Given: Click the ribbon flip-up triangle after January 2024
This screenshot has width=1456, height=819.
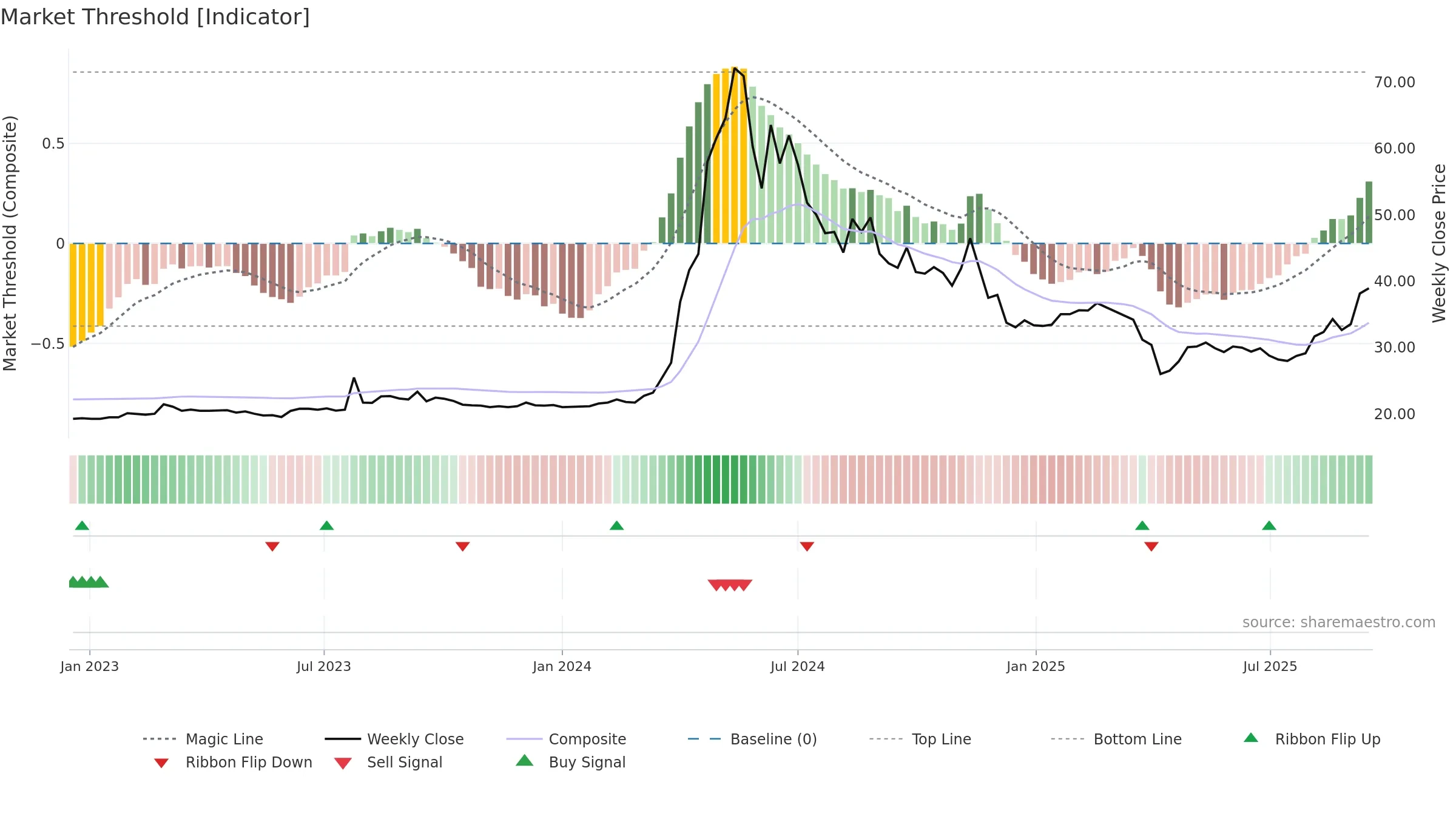Looking at the screenshot, I should (x=616, y=525).
